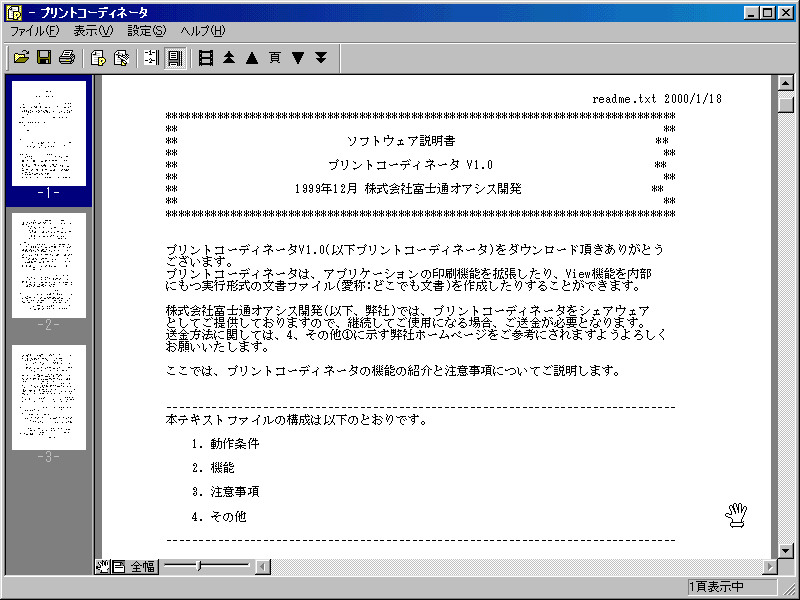Click the hand grab tool at bottom-left
Screen dimensions: 800x600
pos(103,566)
